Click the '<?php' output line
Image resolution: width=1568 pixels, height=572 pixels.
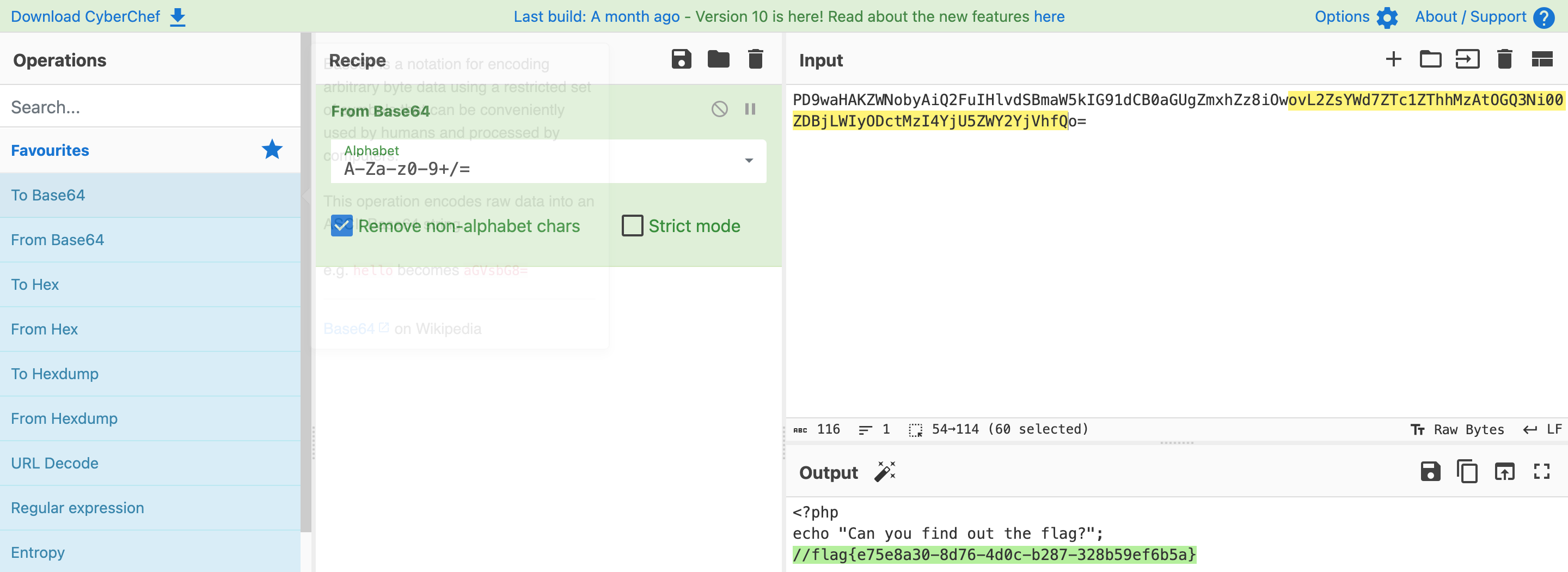(815, 512)
